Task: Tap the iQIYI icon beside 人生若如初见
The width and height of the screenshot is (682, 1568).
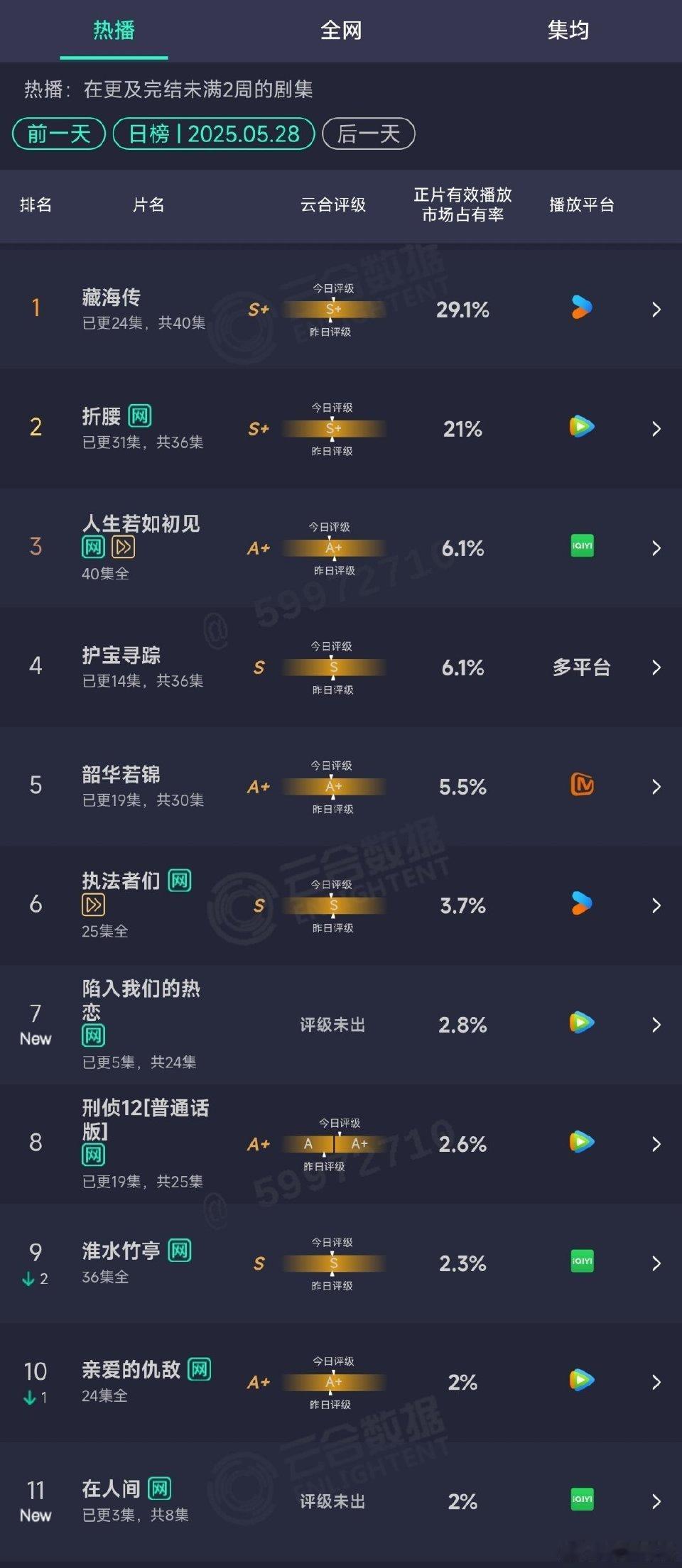Action: [x=583, y=546]
